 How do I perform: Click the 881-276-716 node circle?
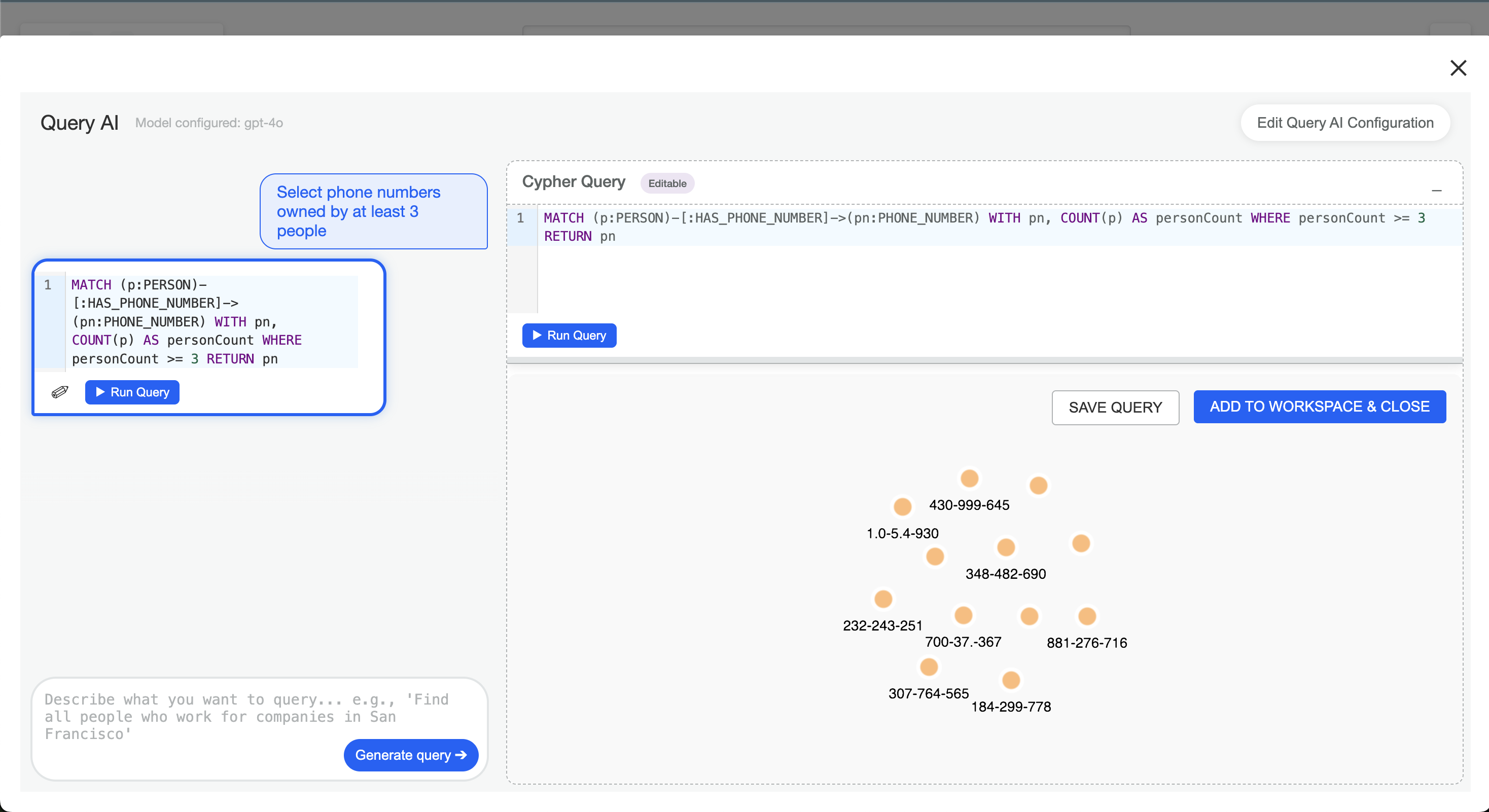pyautogui.click(x=1087, y=617)
